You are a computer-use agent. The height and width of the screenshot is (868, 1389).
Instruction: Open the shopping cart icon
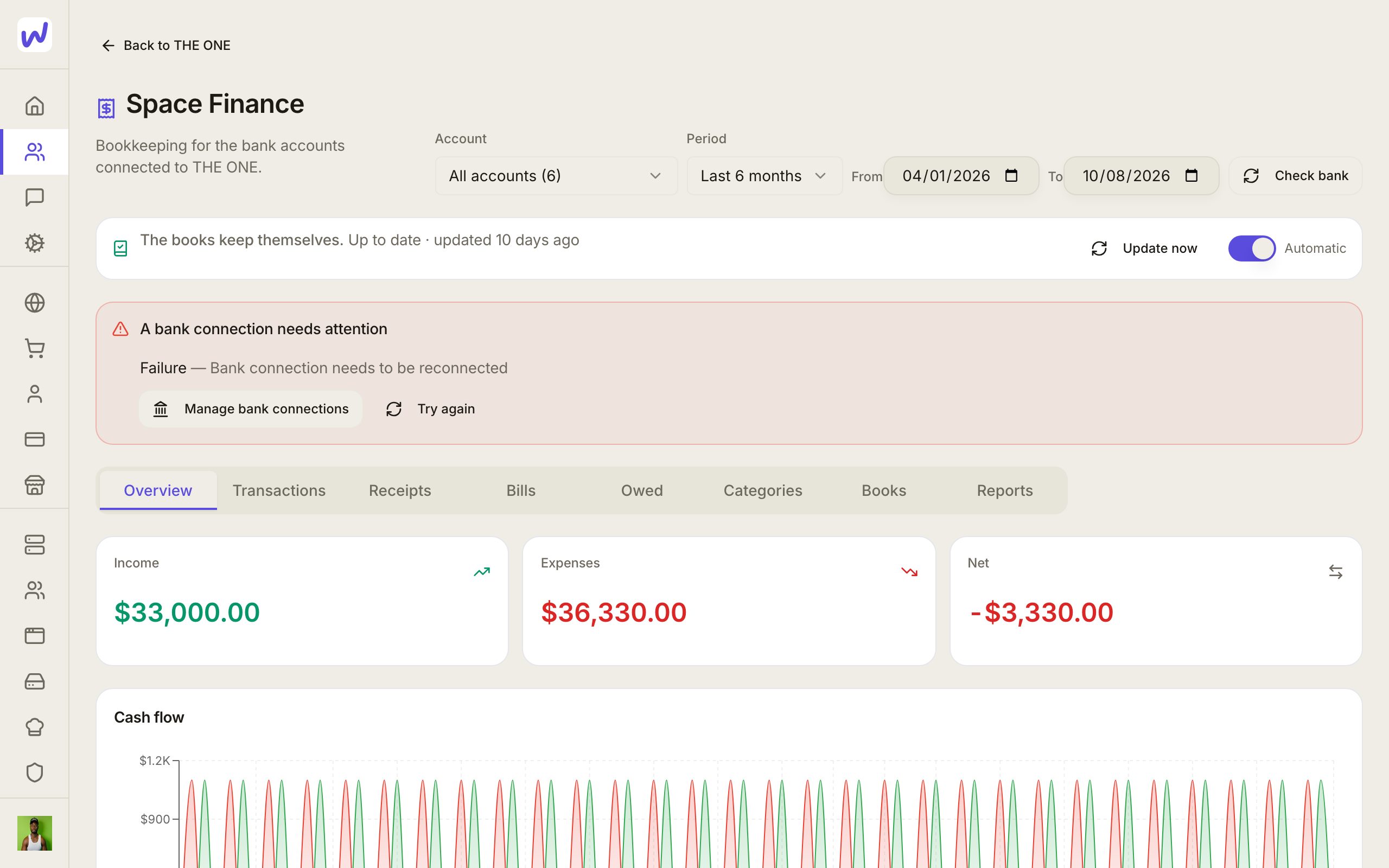[34, 348]
